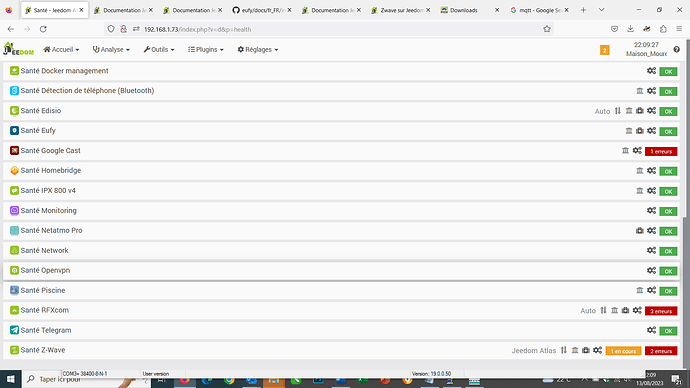Click the gears icon in Santé IPX 800 v4 row

point(651,190)
